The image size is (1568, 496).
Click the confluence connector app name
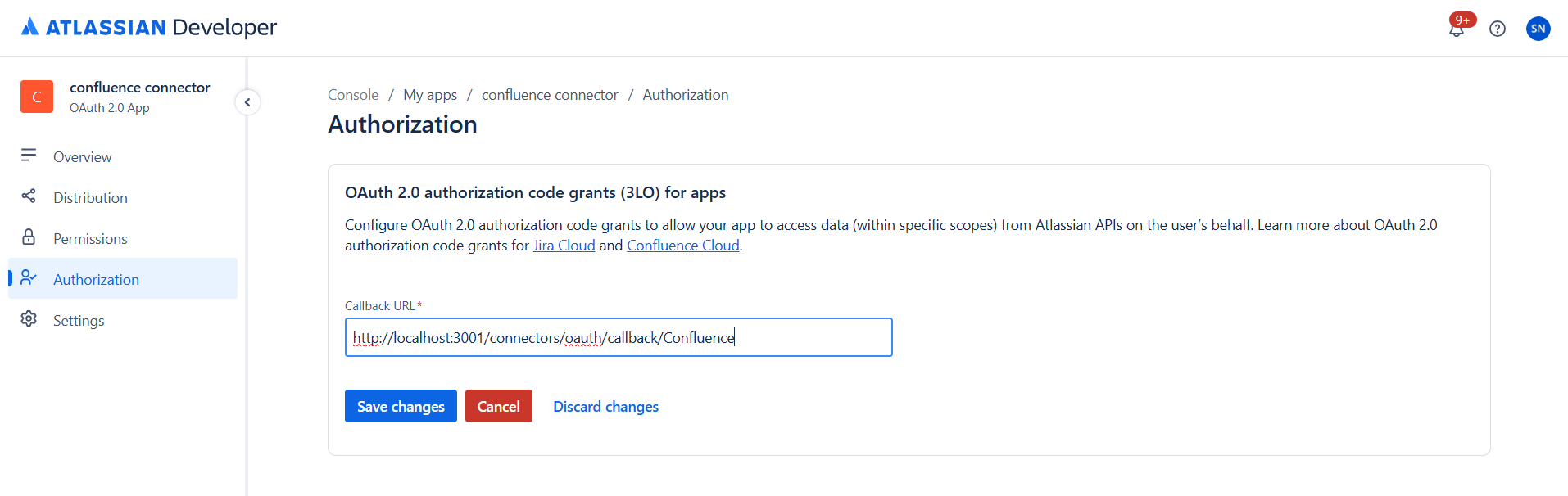pyautogui.click(x=140, y=88)
